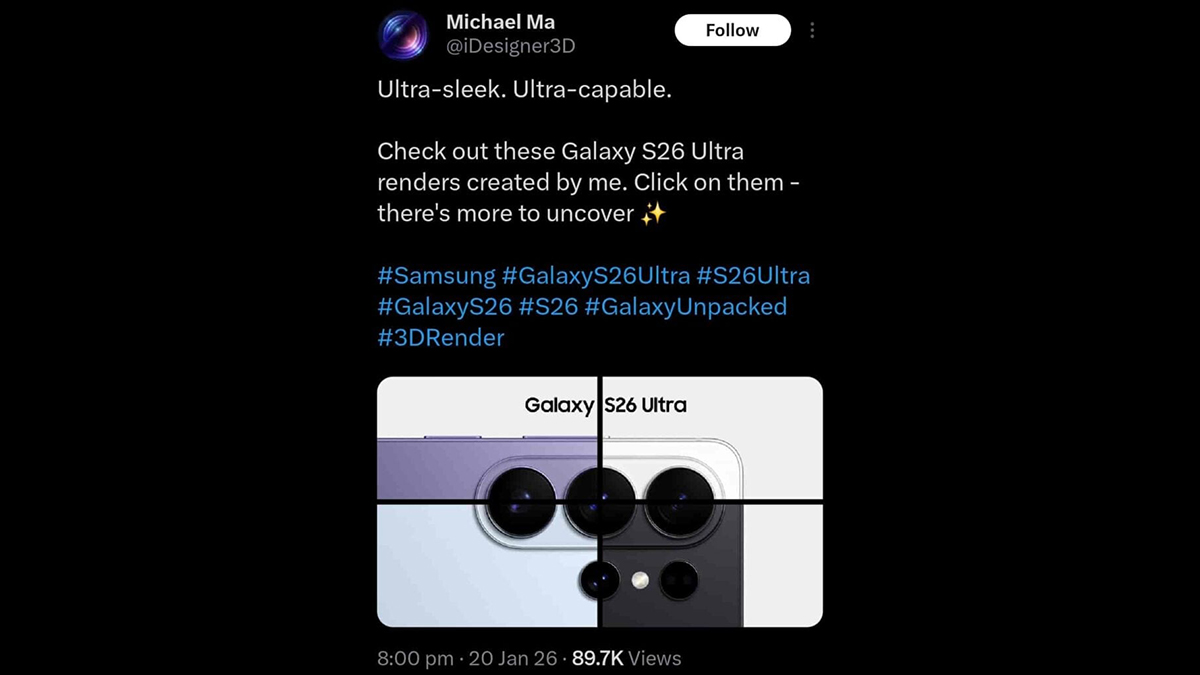This screenshot has height=675, width=1200.
Task: Open the #GalaxyUnpacked hashtag
Action: 686,306
